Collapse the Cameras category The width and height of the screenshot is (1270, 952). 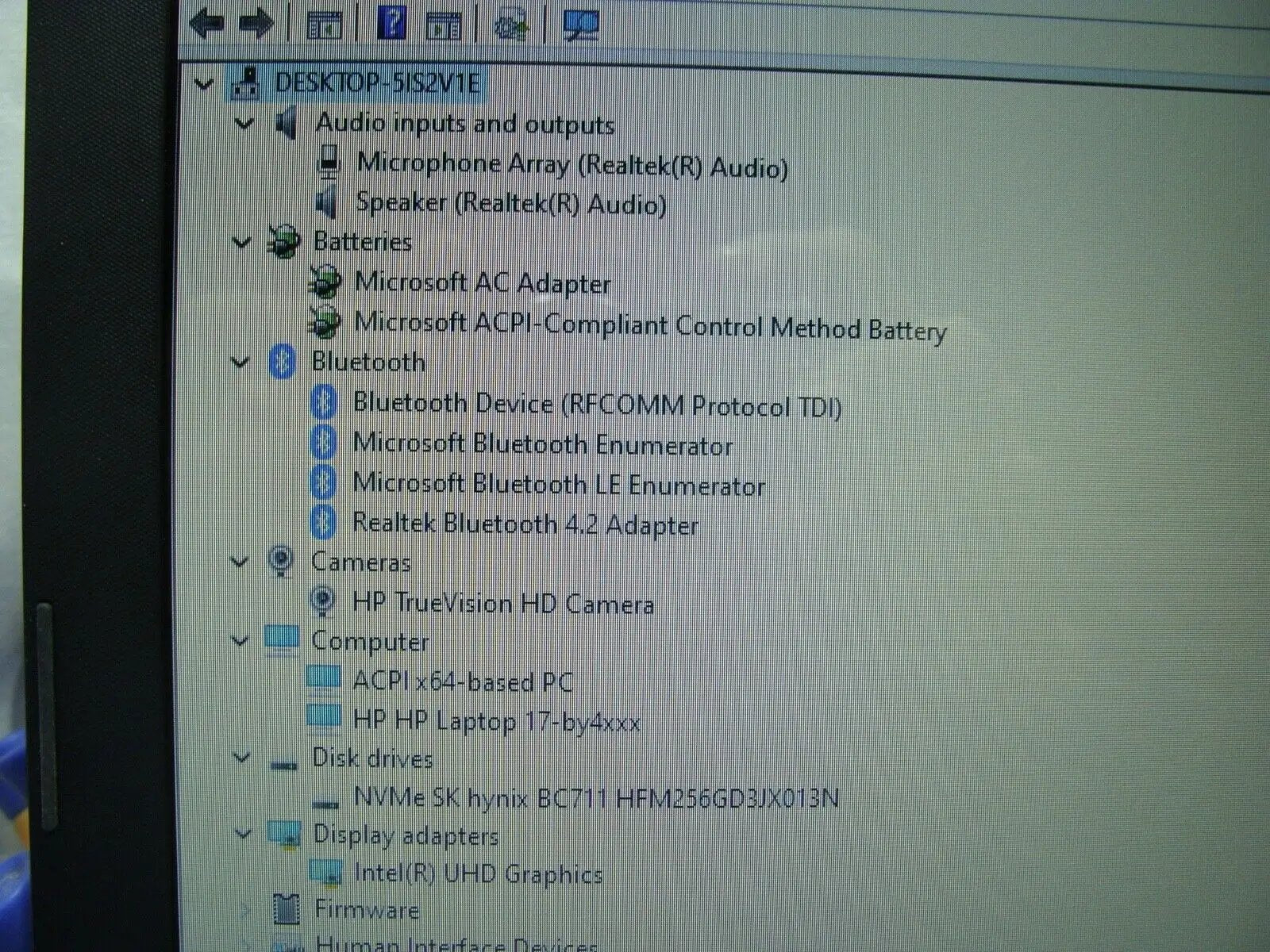click(239, 561)
